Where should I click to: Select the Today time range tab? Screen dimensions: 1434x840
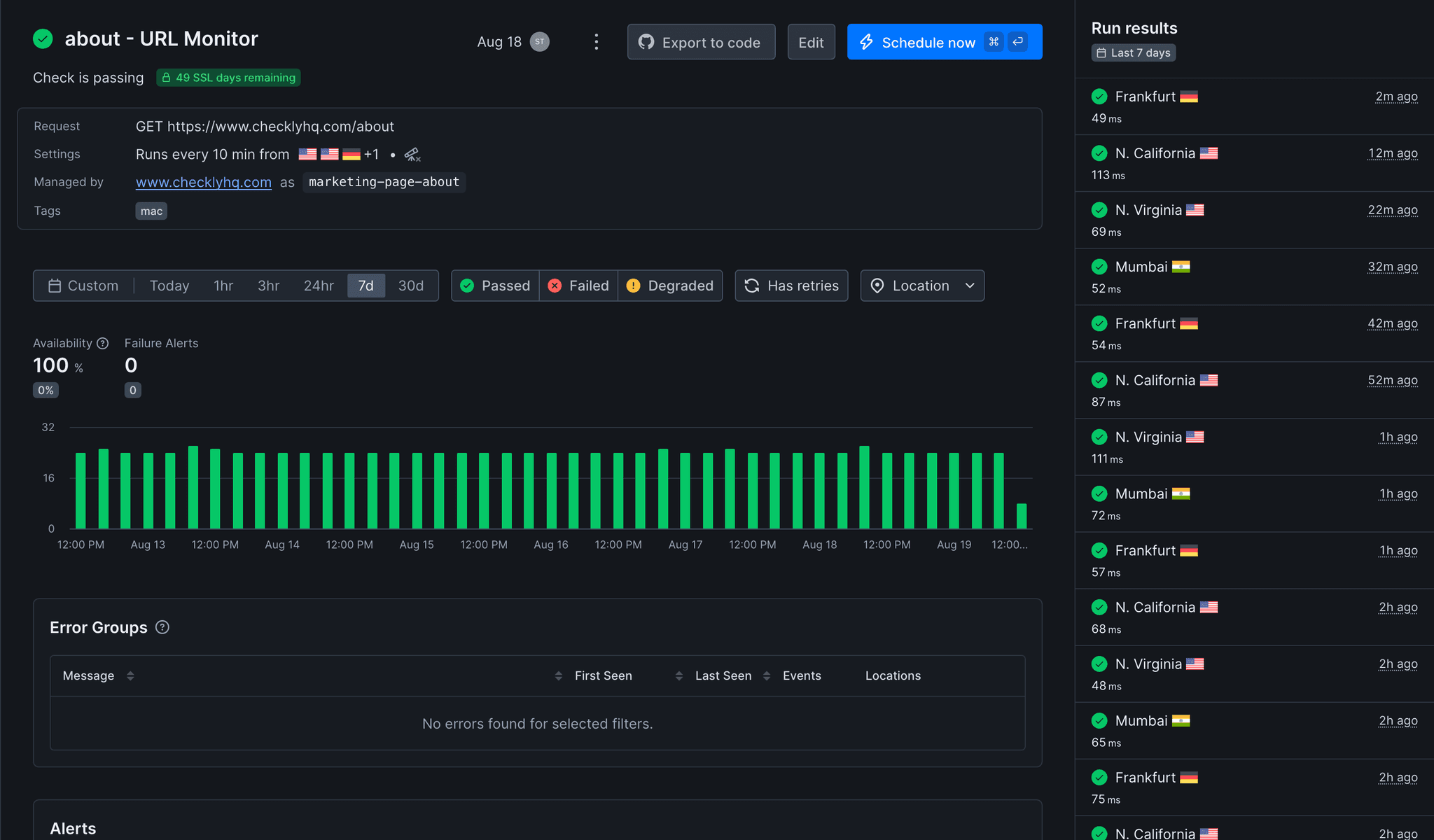(x=169, y=286)
